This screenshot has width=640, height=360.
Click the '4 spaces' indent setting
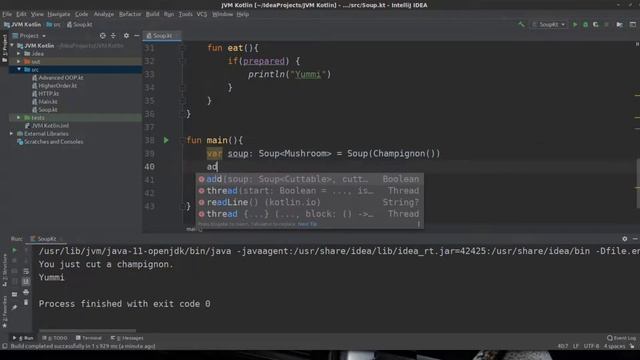(x=614, y=346)
